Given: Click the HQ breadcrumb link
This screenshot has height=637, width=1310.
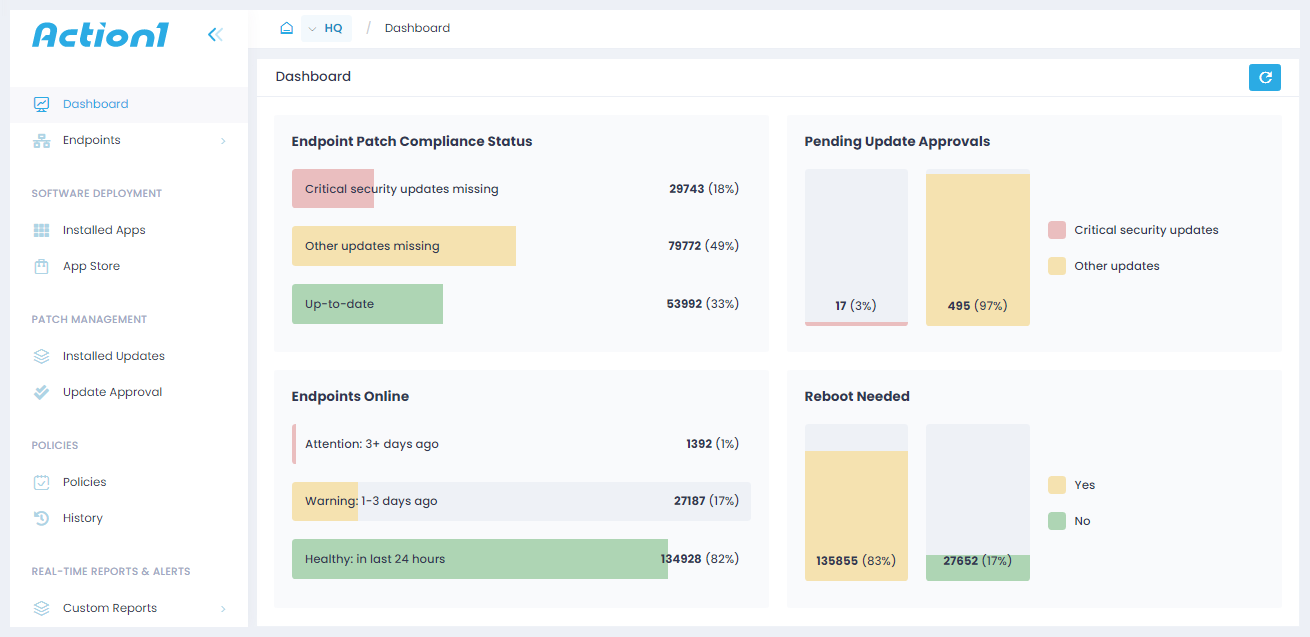Looking at the screenshot, I should (331, 27).
